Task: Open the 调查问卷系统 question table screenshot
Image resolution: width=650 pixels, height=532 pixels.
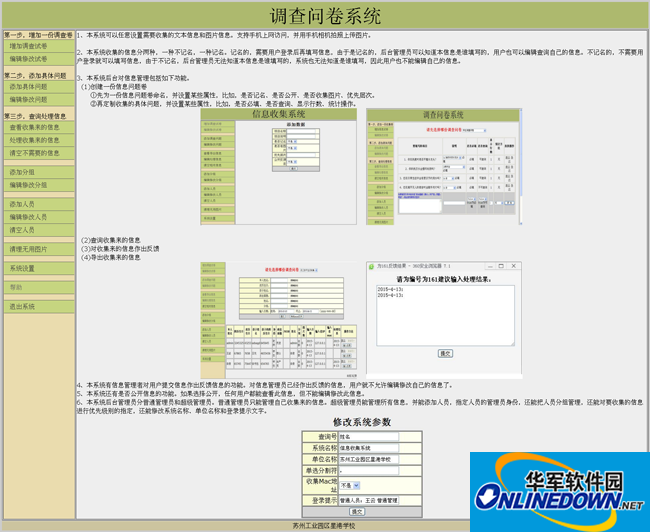Action: click(x=444, y=167)
